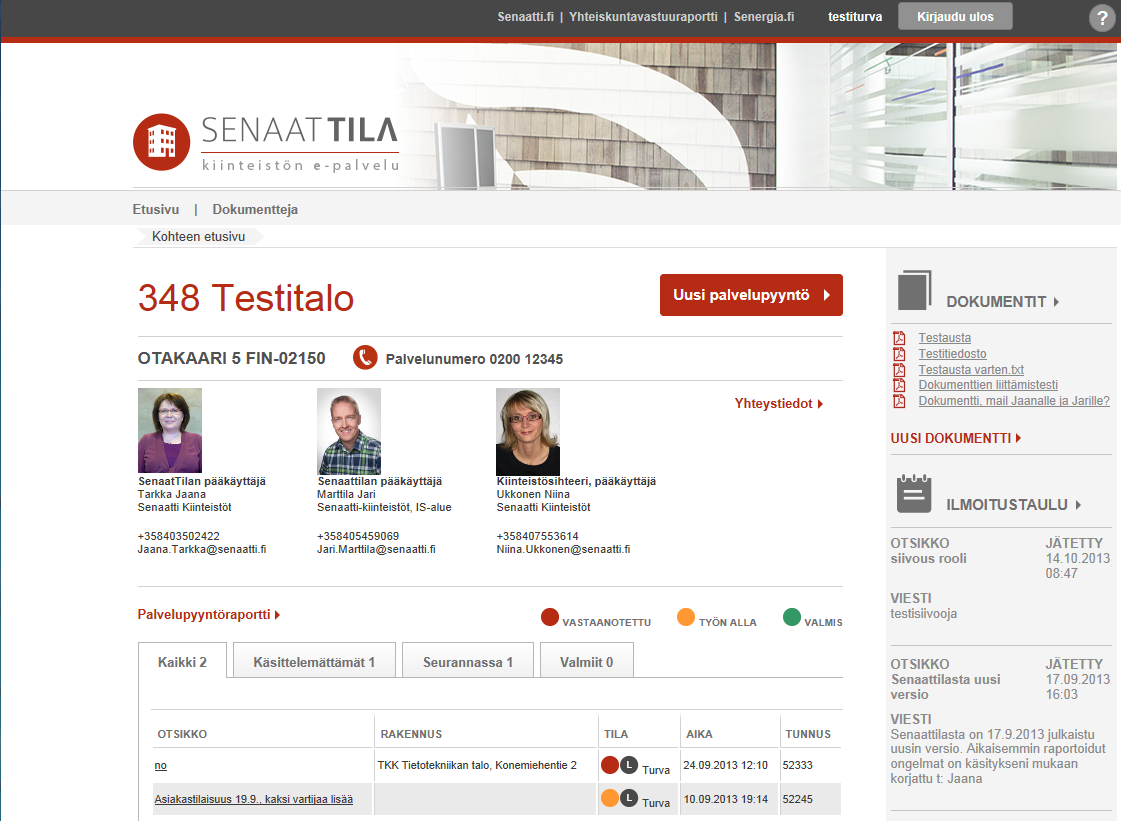The image size is (1121, 821).
Task: Open the Dokumentteja navigation item
Action: pyautogui.click(x=255, y=210)
